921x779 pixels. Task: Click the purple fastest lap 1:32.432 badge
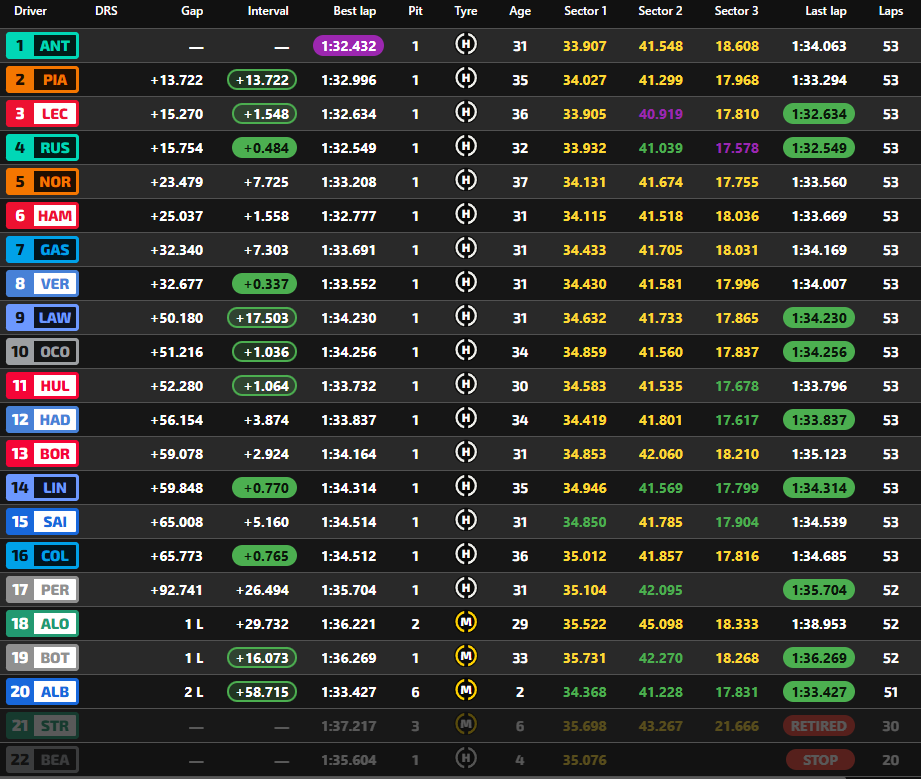(x=348, y=46)
